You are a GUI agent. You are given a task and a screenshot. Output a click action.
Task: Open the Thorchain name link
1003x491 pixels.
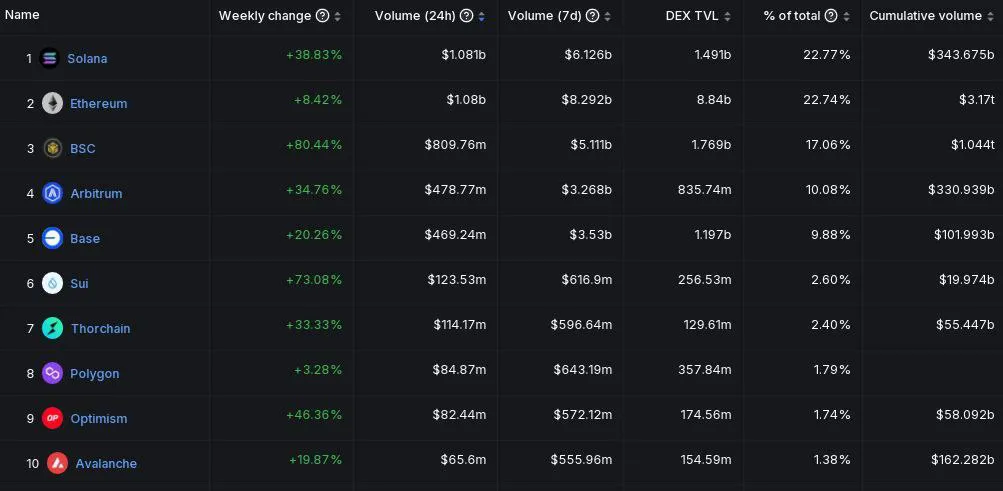pyautogui.click(x=100, y=329)
